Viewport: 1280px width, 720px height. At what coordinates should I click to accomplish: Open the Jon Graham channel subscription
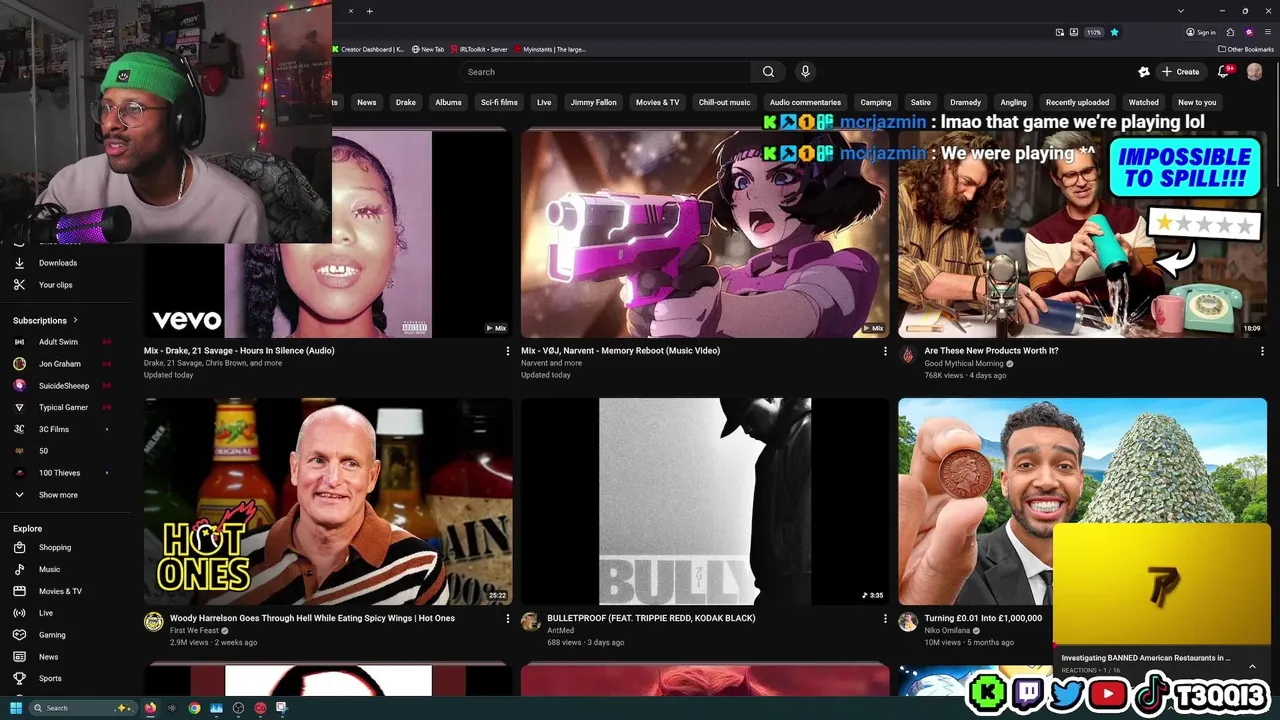tap(60, 364)
